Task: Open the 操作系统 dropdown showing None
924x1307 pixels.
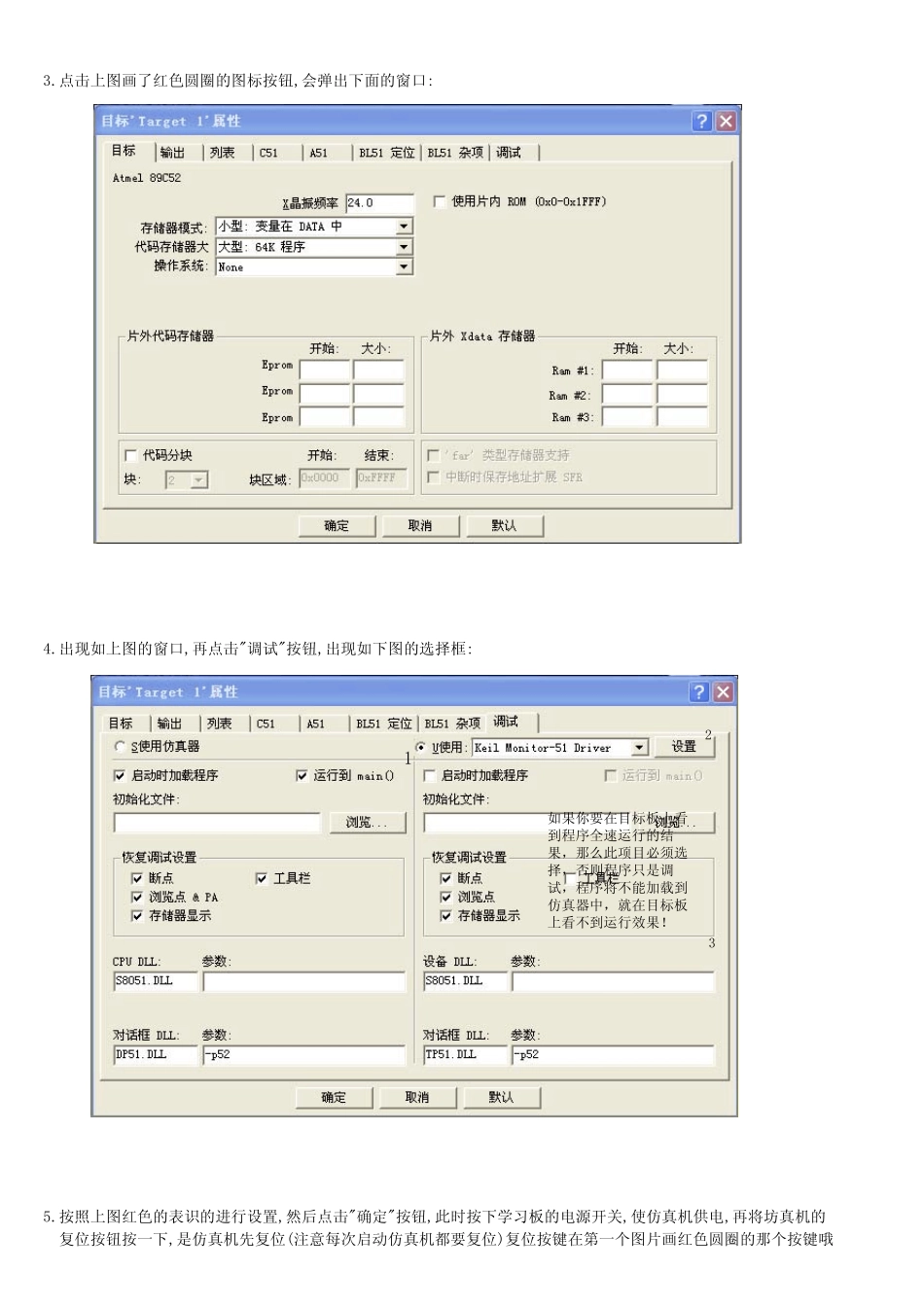Action: tap(404, 266)
